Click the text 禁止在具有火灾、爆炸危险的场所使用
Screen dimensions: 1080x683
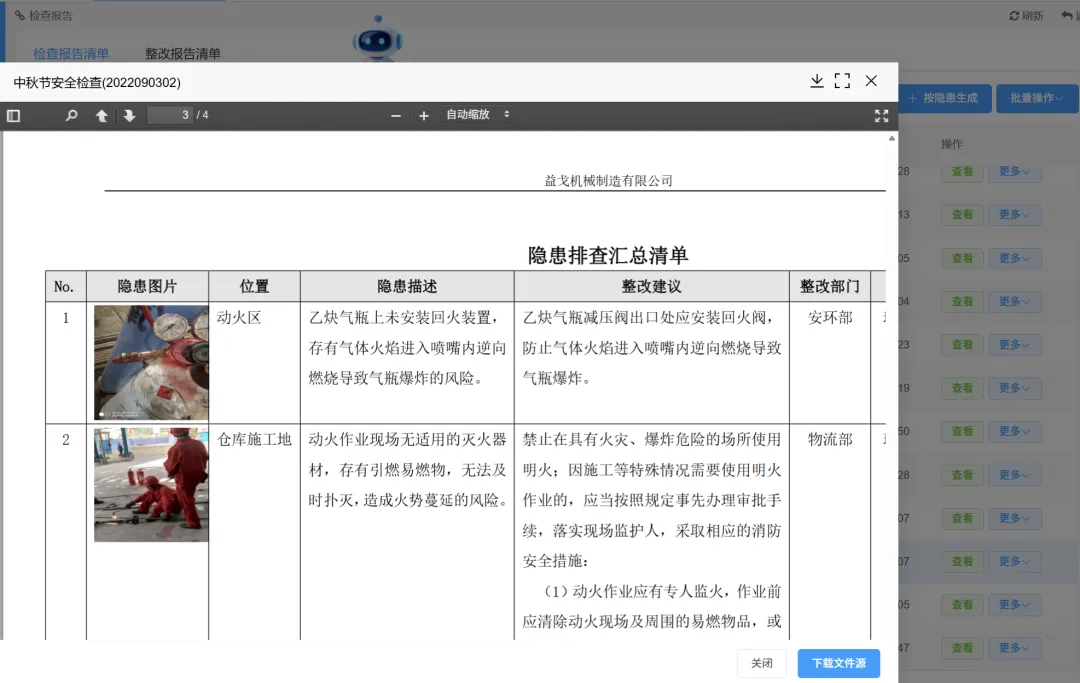652,439
